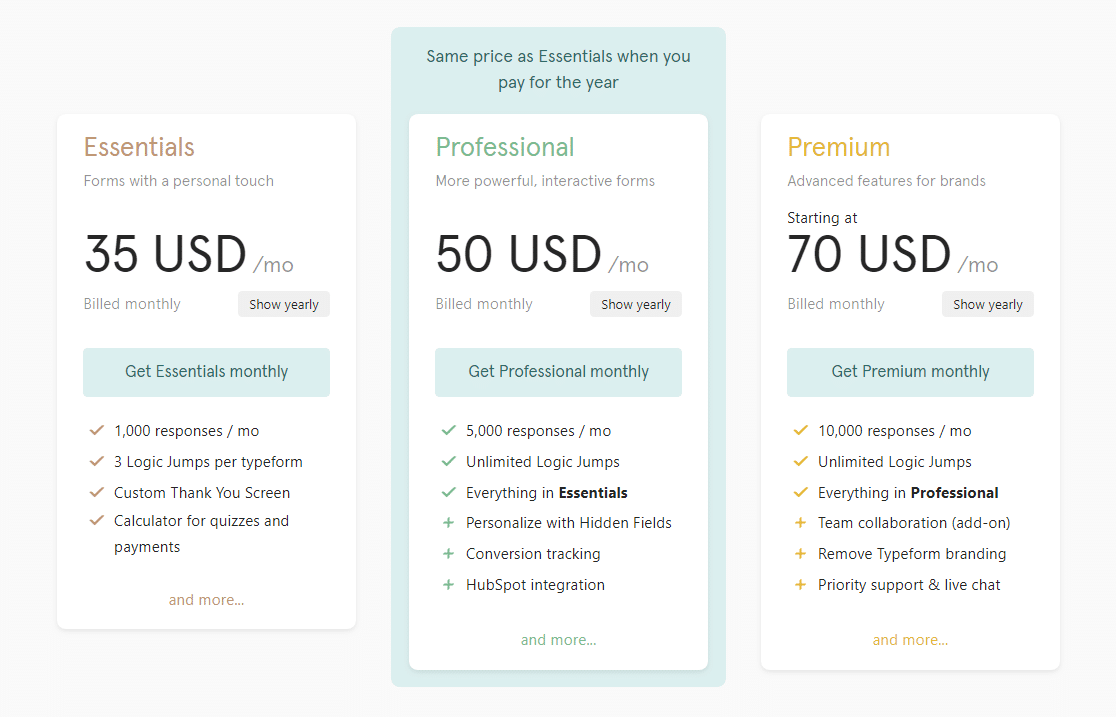Show yearly billing for the Premium plan
The image size is (1116, 717).
click(x=988, y=305)
